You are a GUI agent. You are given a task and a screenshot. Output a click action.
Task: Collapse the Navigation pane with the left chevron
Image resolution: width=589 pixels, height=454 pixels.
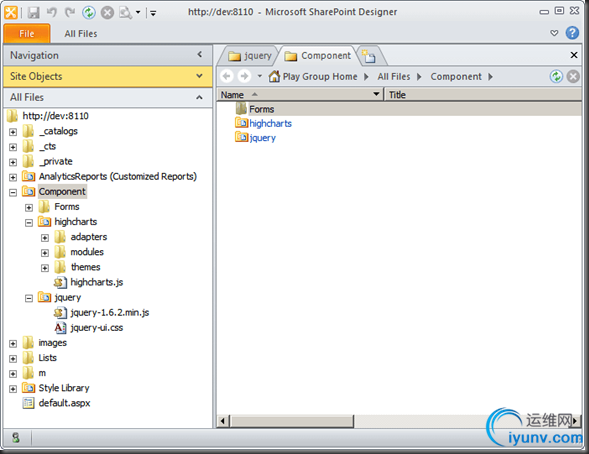coord(200,55)
